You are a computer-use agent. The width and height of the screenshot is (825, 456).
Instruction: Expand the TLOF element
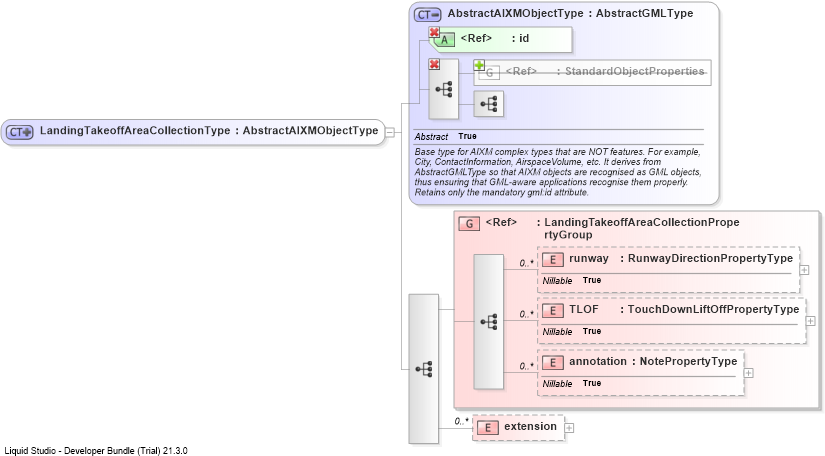[x=810, y=321]
